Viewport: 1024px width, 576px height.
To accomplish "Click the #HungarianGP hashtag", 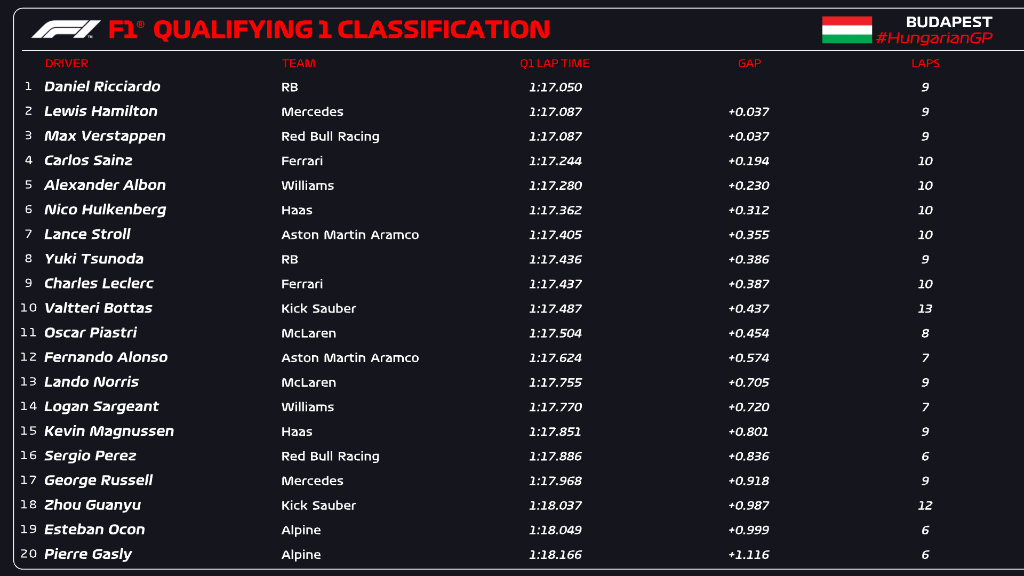I will [933, 38].
